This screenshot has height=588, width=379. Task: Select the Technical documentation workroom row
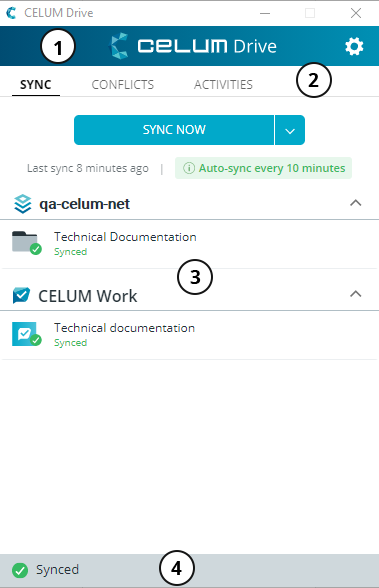click(189, 335)
